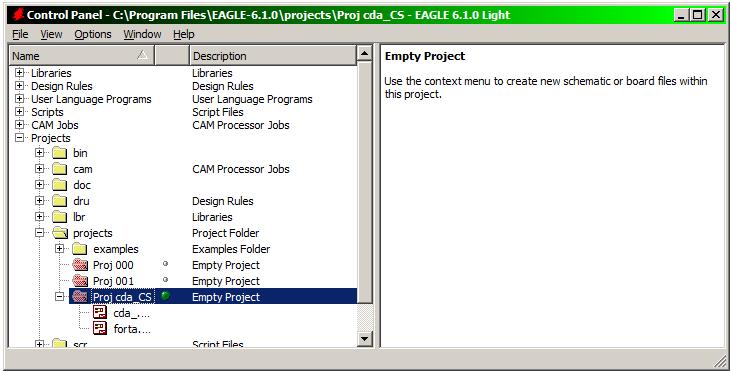
Task: Click the scr folder icon
Action: coord(60,344)
